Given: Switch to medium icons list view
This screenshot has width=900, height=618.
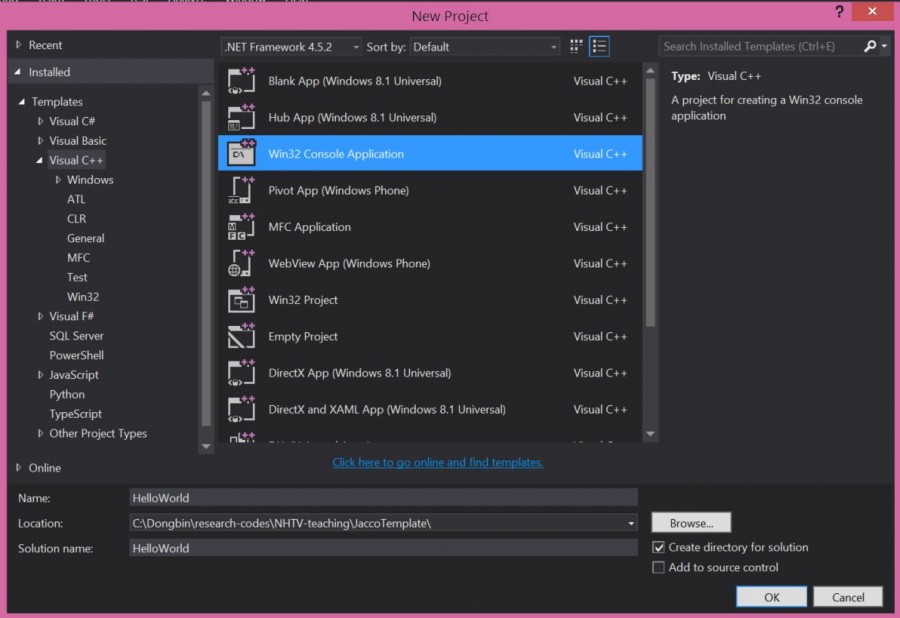Looking at the screenshot, I should (x=599, y=46).
